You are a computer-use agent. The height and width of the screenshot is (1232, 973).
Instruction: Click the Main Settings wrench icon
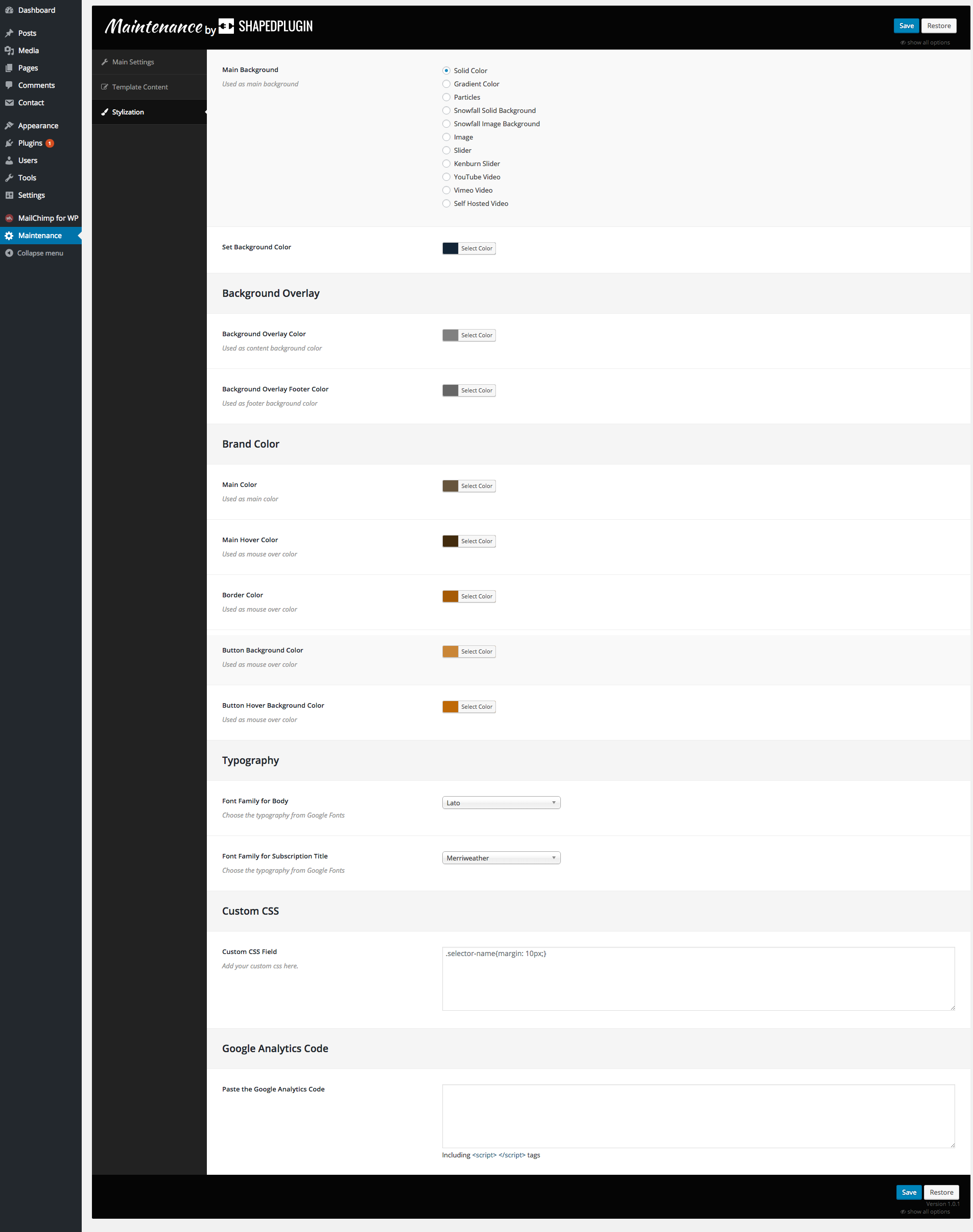(x=105, y=62)
